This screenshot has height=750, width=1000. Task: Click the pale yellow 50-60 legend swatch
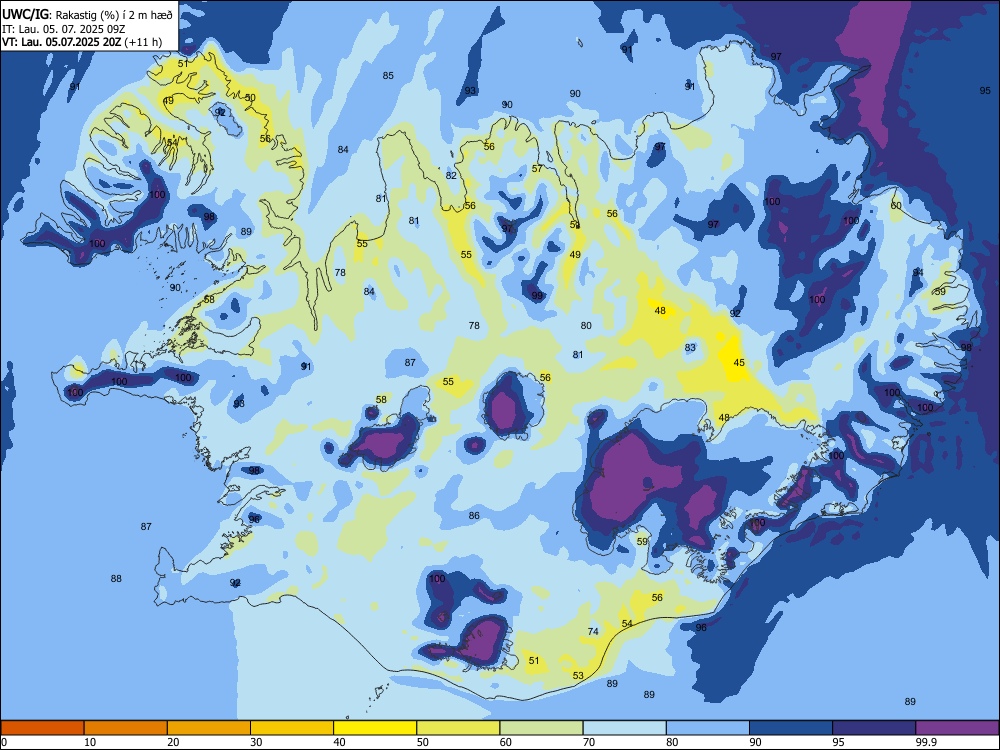point(458,728)
